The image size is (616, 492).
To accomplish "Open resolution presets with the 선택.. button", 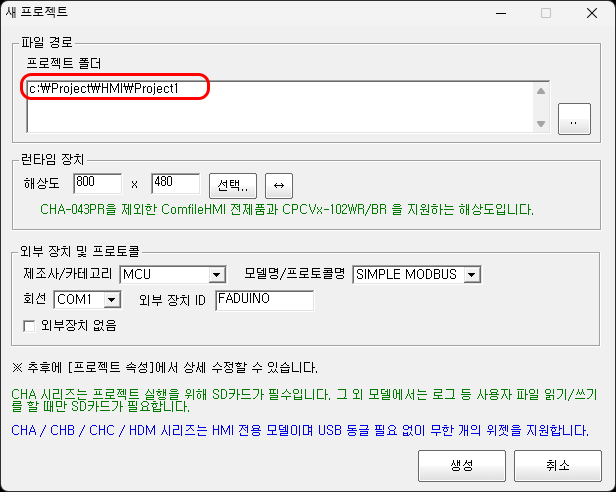I will [233, 186].
